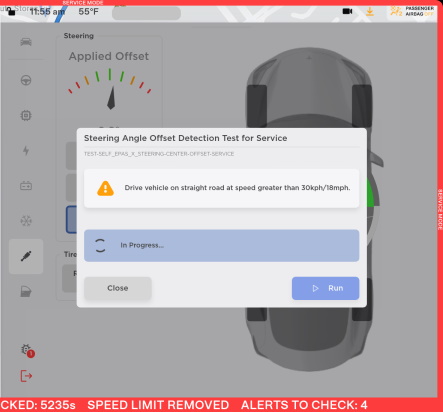Viewport: 443px width, 412px height.
Task: Select the steering wheel sidebar icon
Action: [x=26, y=80]
